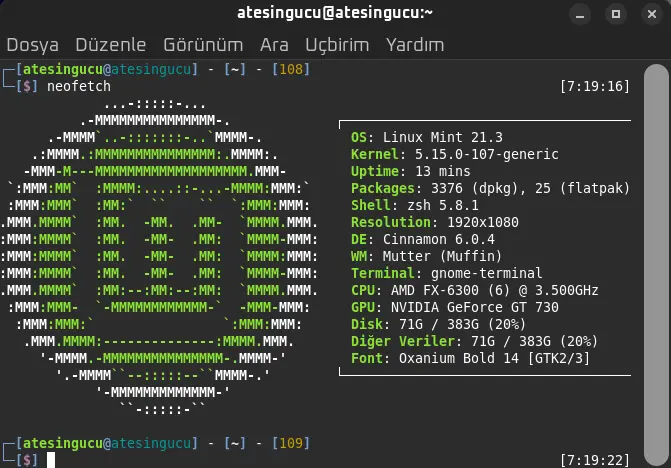Open the Uçbirim menu
Image resolution: width=671 pixels, height=468 pixels.
point(337,45)
